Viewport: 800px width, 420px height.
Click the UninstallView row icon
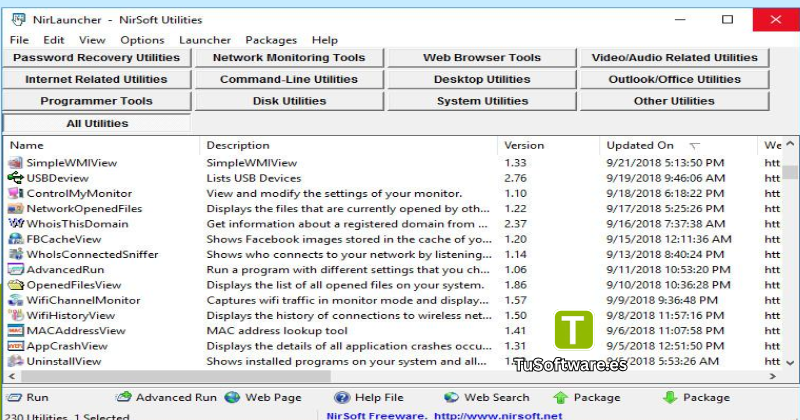tap(16, 361)
